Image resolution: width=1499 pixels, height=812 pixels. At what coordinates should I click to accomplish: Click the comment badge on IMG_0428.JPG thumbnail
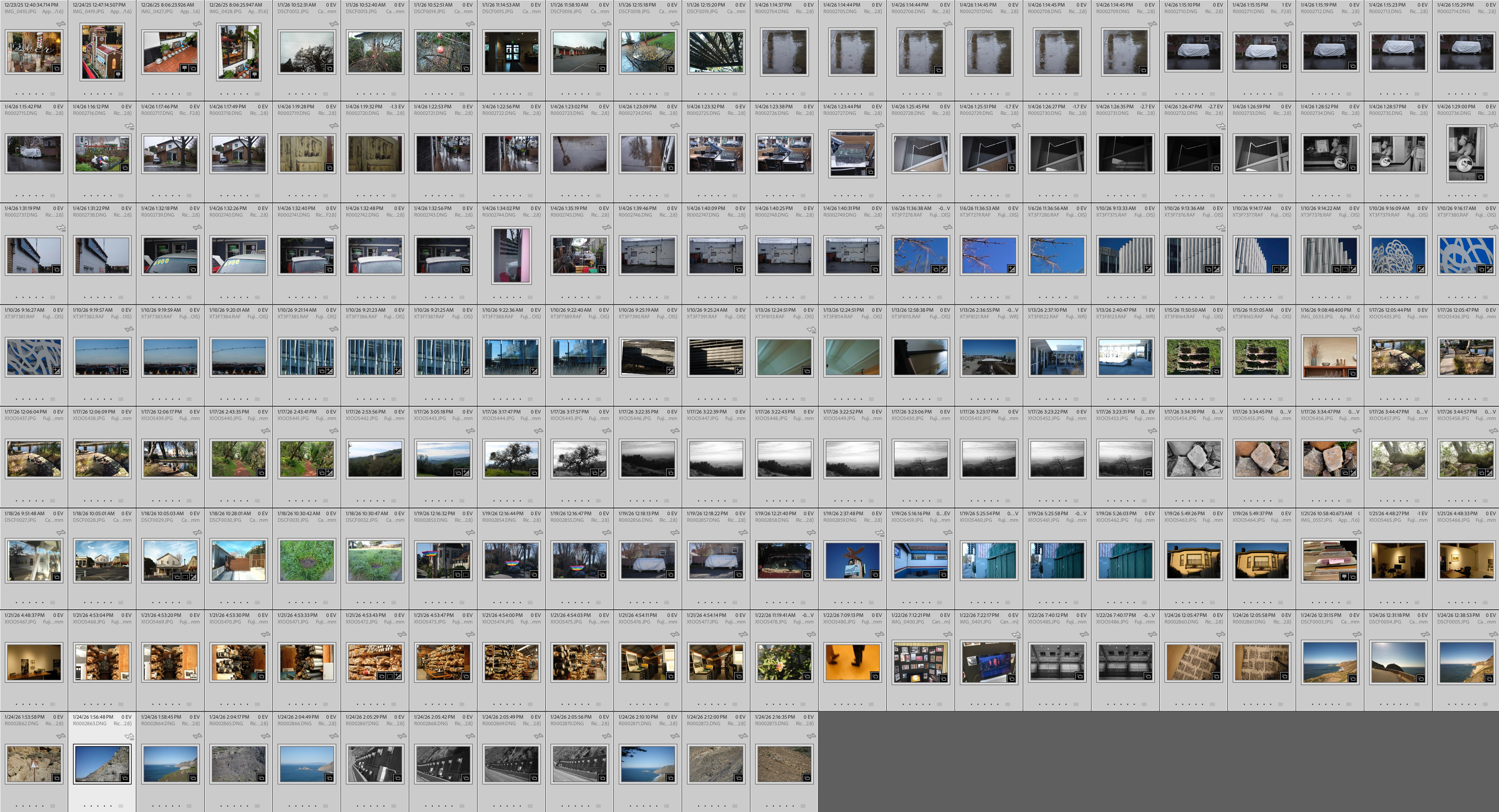(254, 74)
